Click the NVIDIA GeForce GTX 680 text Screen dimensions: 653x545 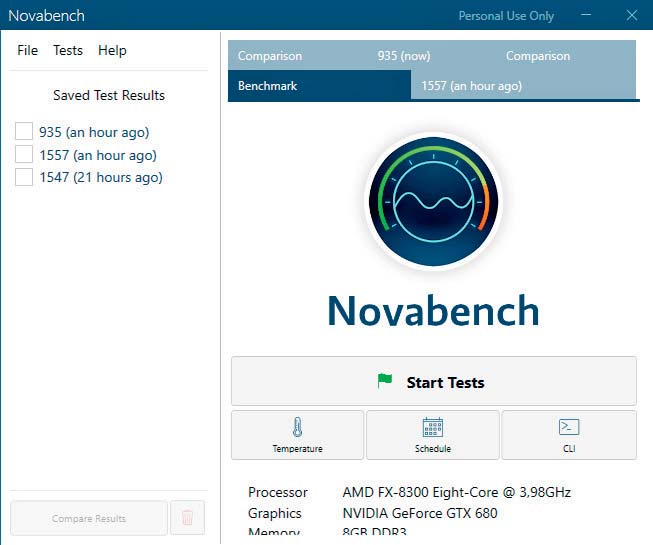[420, 513]
